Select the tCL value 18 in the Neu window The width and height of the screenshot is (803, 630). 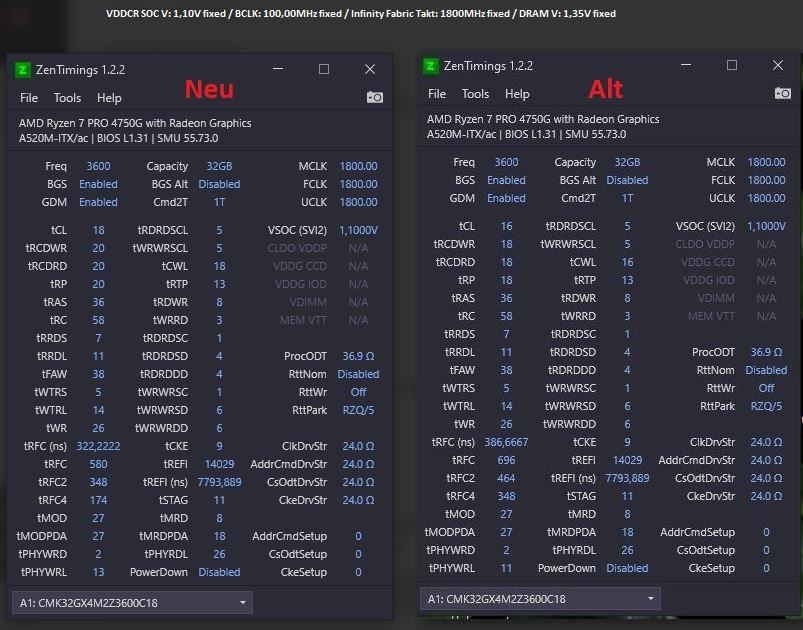click(x=98, y=230)
